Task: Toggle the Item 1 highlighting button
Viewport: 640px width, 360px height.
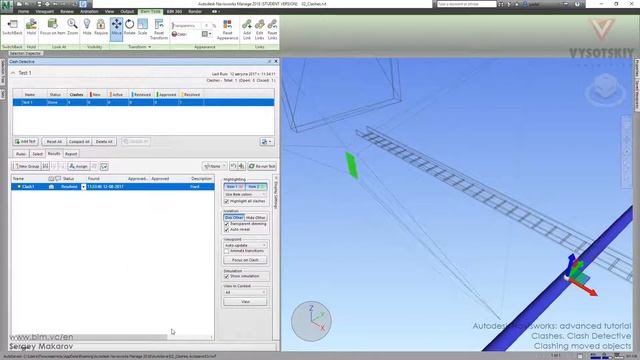Action: [x=234, y=187]
